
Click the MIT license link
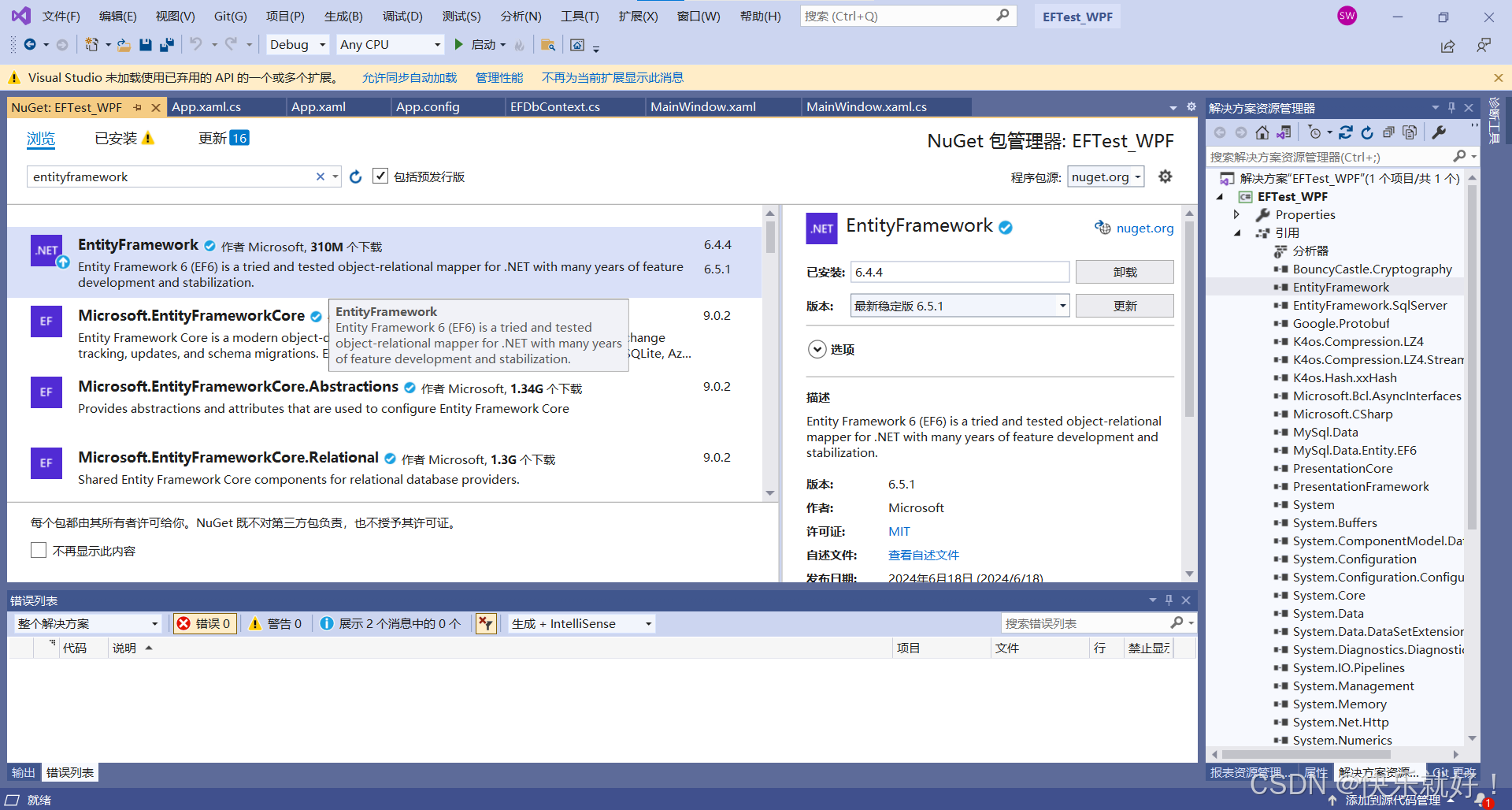[x=899, y=531]
